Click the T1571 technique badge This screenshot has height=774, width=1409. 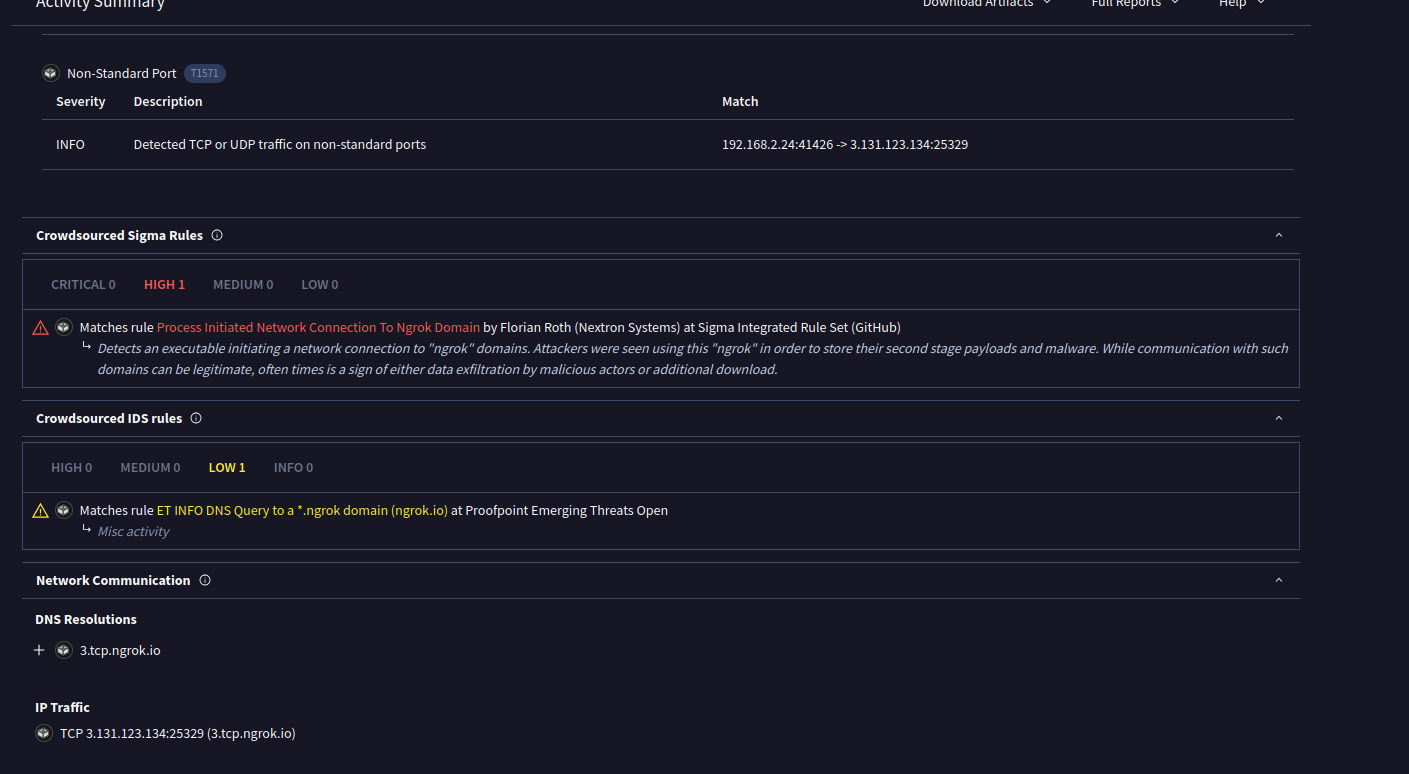coord(204,73)
